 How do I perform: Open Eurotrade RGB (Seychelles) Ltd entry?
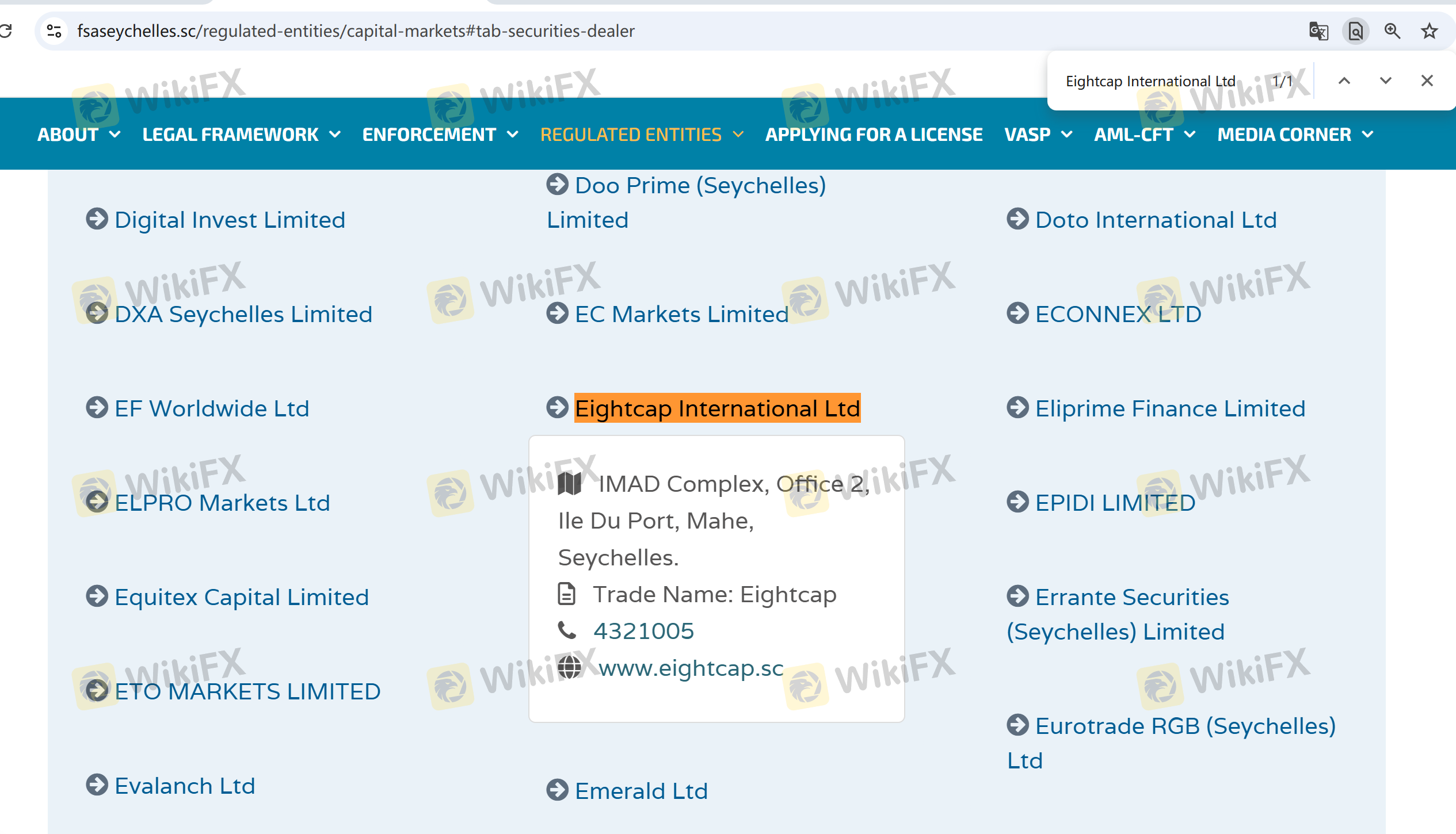pyautogui.click(x=1171, y=743)
